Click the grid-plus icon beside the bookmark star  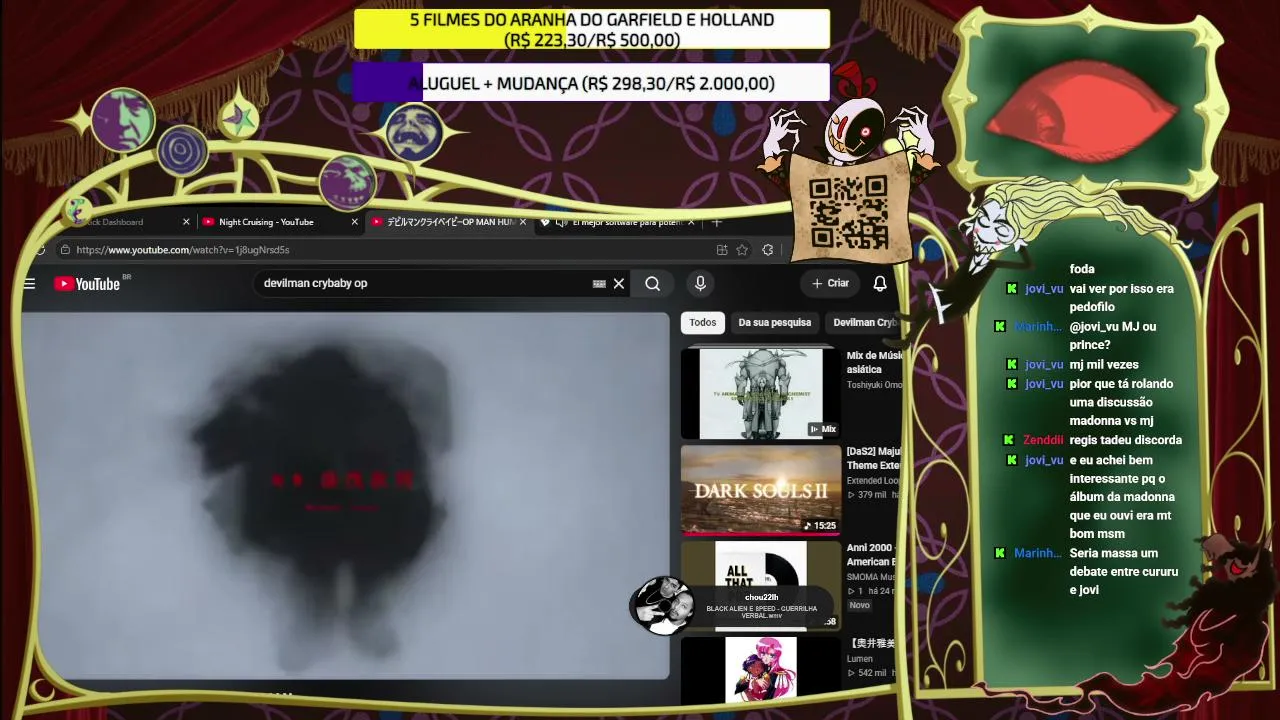coord(722,250)
